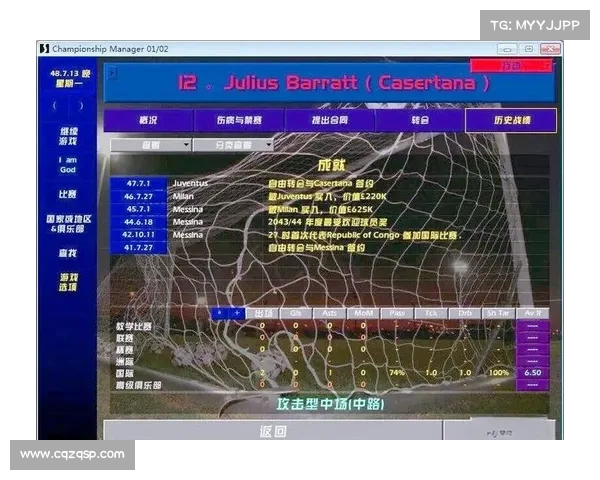Viewport: 600px width, 480px height.
Task: Click the 100% Sh Tar value
Action: point(499,373)
